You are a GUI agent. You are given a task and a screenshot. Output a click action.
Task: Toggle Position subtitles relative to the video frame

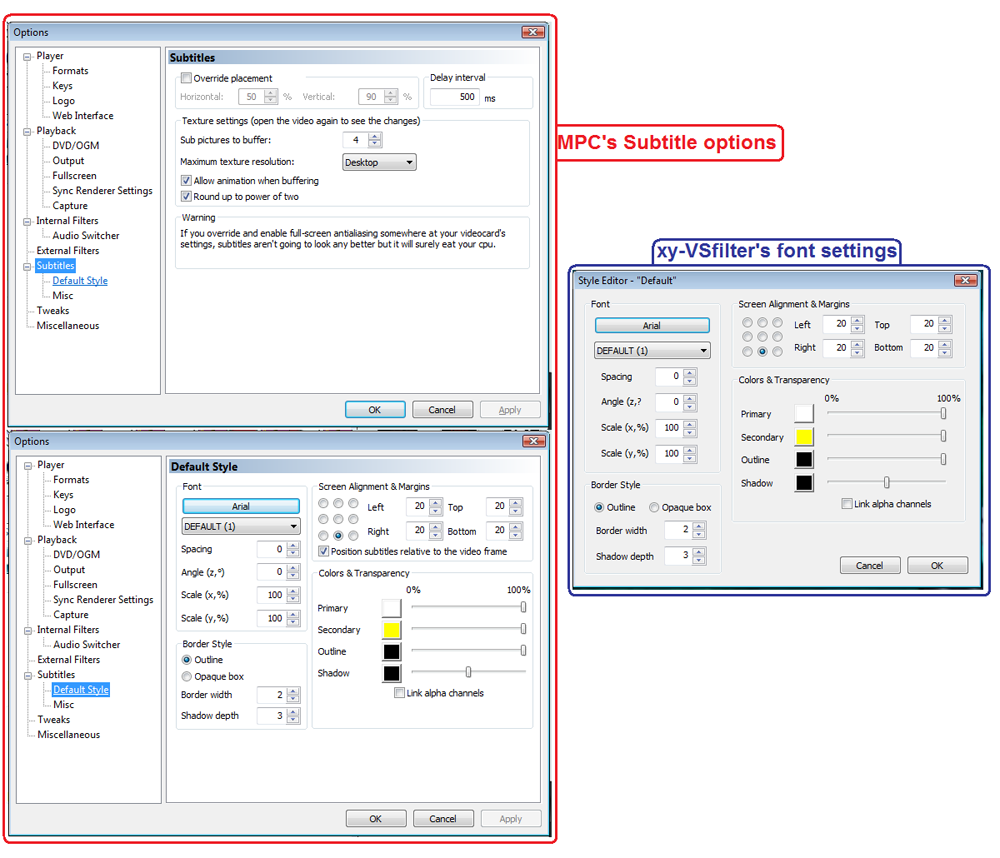pyautogui.click(x=323, y=551)
